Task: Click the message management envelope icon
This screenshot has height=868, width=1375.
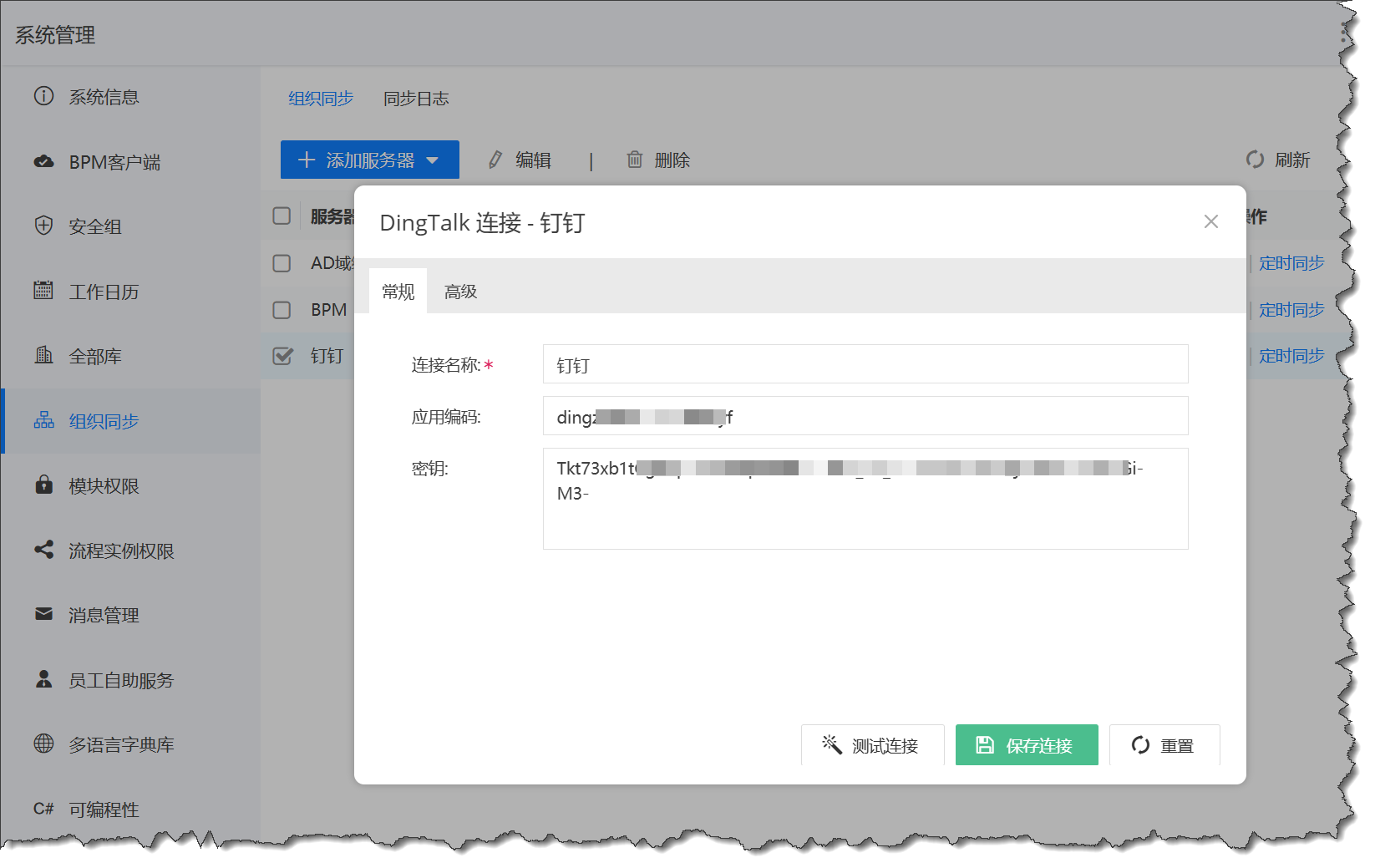Action: [43, 615]
